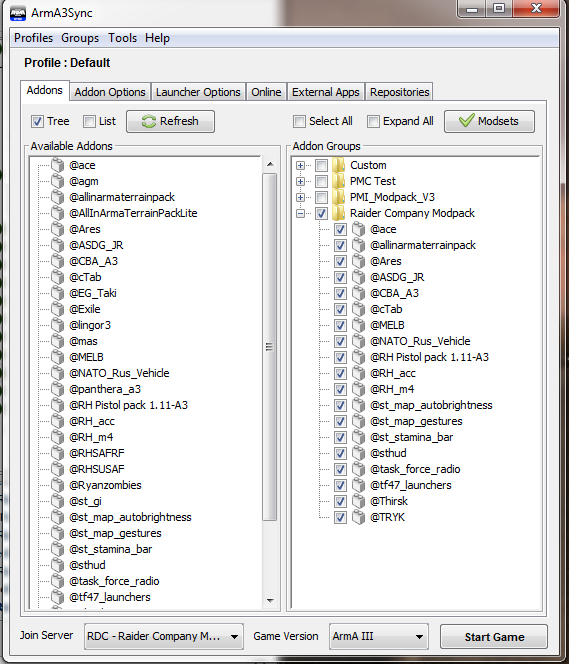Uncheck the Raider Company Modpack checkbox
This screenshot has width=569, height=664.
321,213
